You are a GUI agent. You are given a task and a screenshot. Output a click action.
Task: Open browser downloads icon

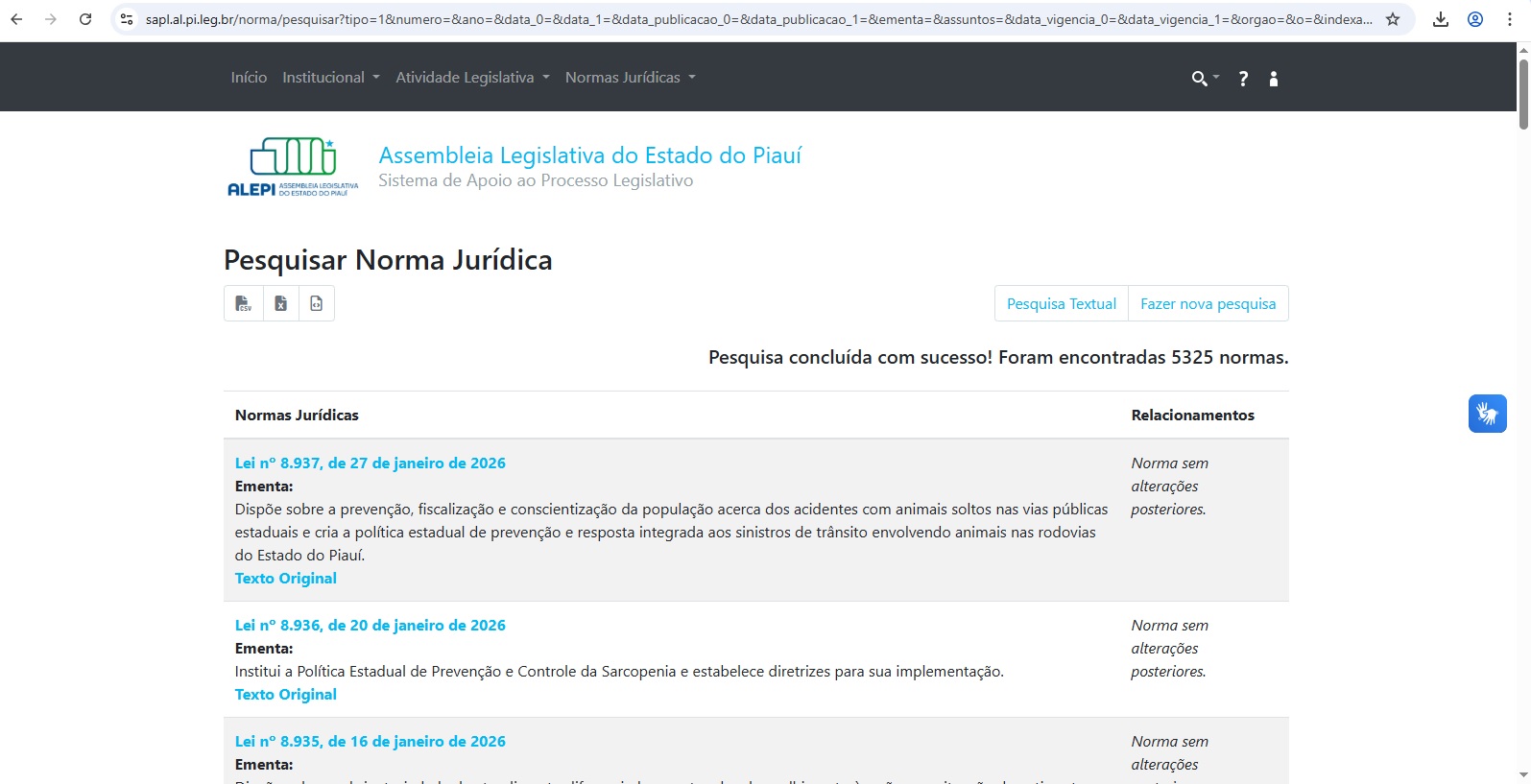point(1441,19)
